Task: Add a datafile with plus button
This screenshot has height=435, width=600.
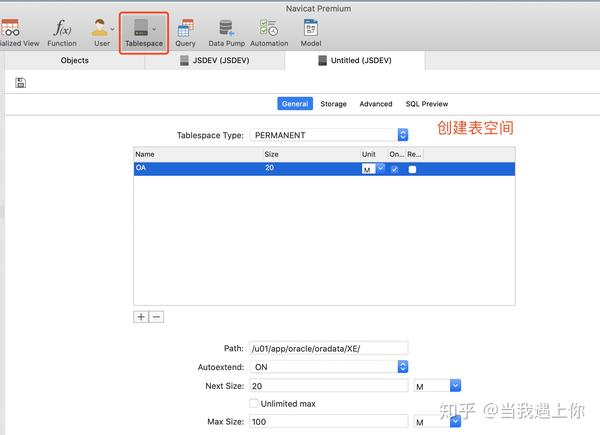Action: pyautogui.click(x=141, y=317)
